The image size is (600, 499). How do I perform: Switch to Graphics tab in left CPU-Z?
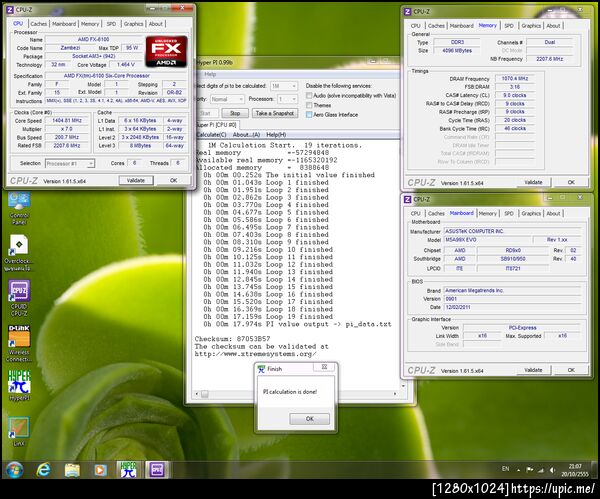(133, 24)
